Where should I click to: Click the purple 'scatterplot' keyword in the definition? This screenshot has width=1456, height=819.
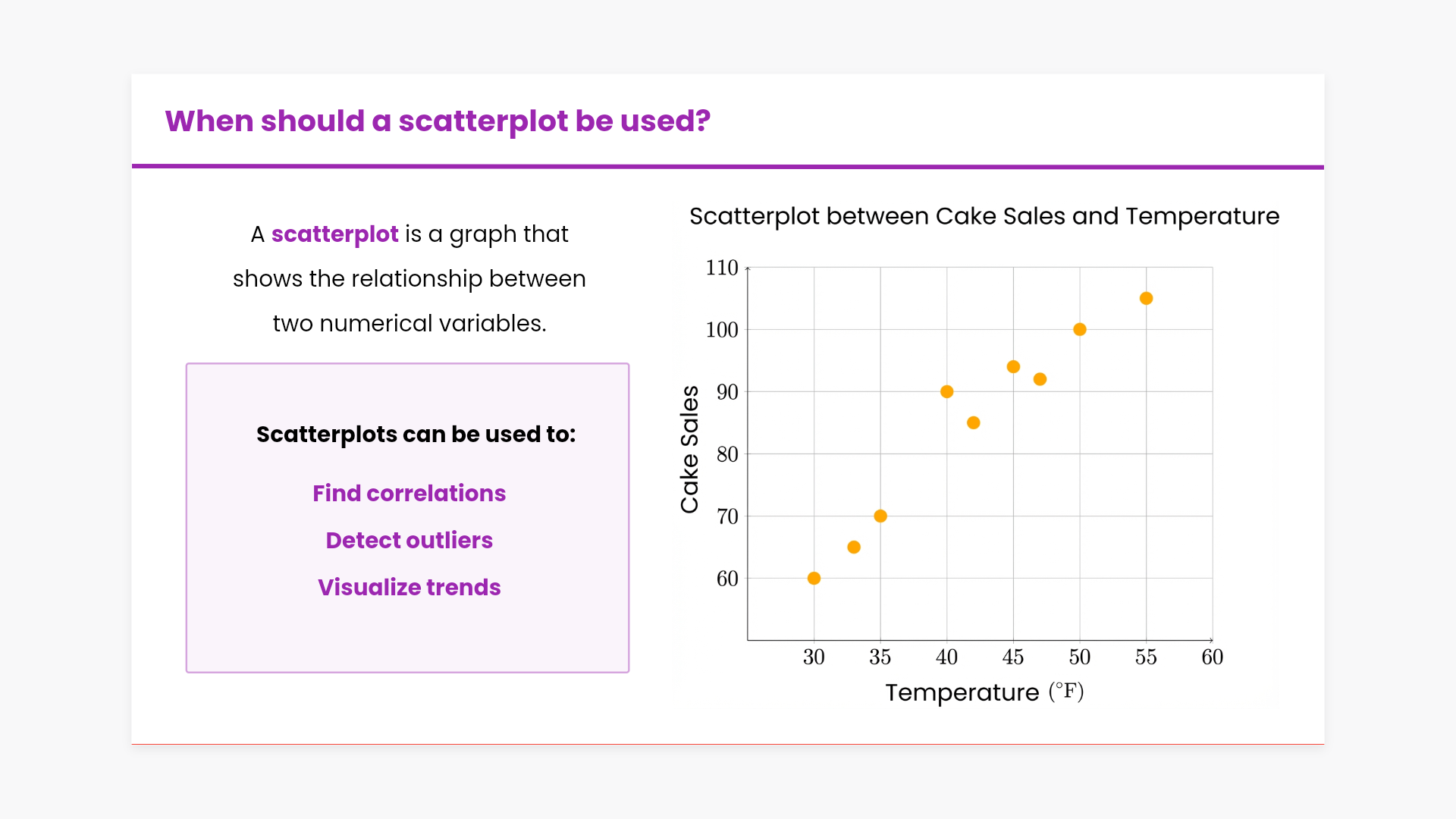pyautogui.click(x=334, y=234)
